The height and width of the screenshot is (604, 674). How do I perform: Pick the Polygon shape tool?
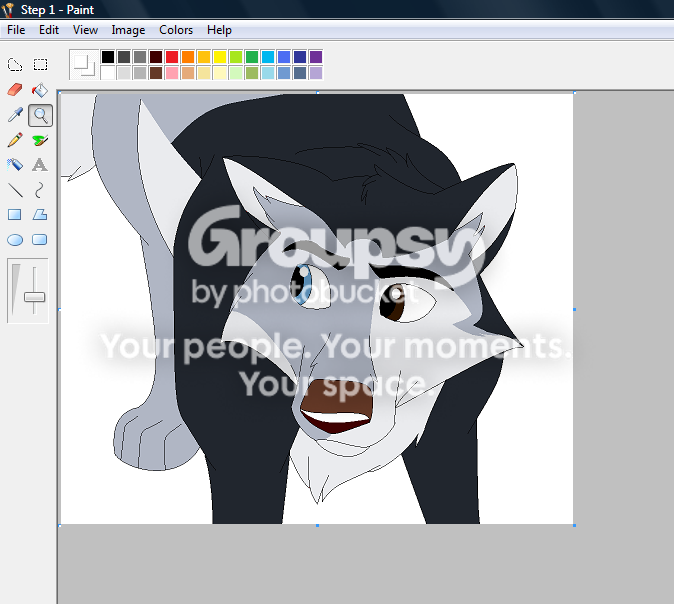40,215
